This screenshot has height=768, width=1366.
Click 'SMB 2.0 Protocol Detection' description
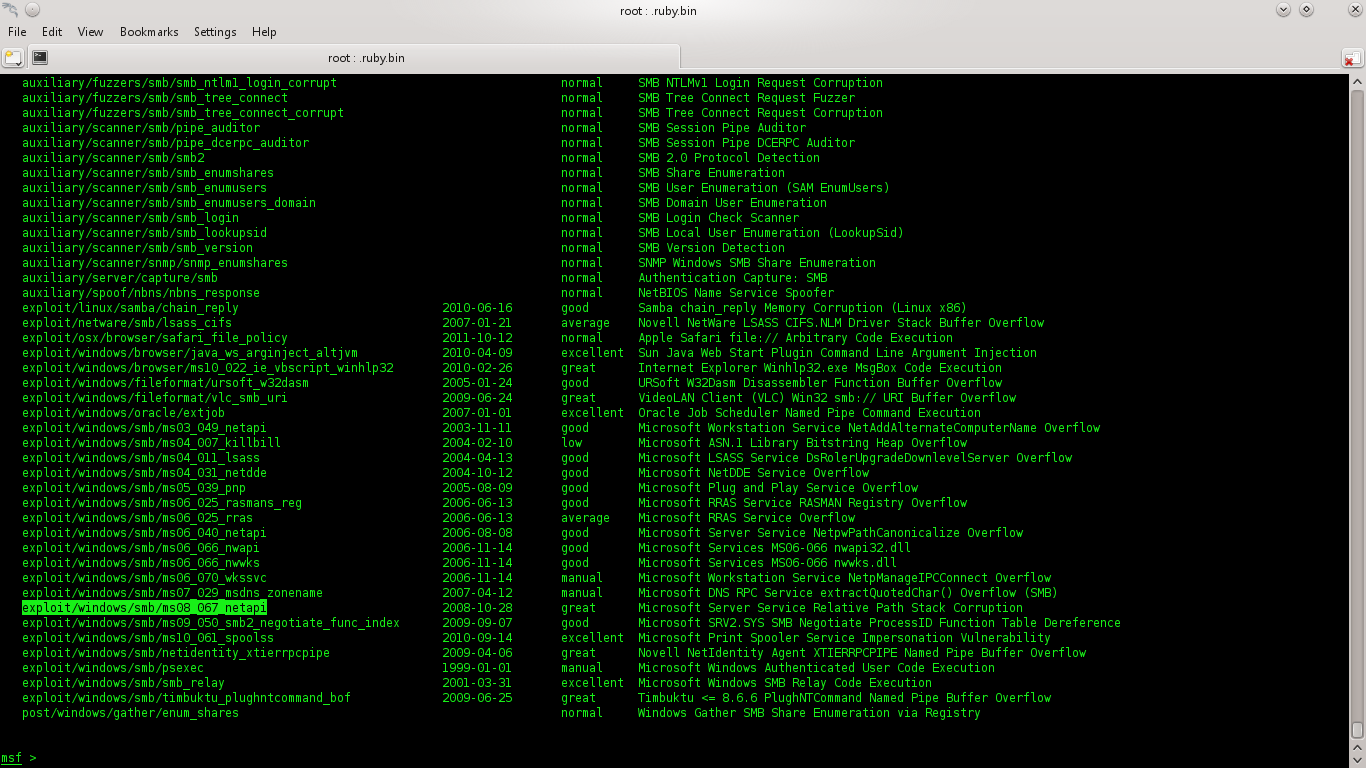click(x=729, y=158)
